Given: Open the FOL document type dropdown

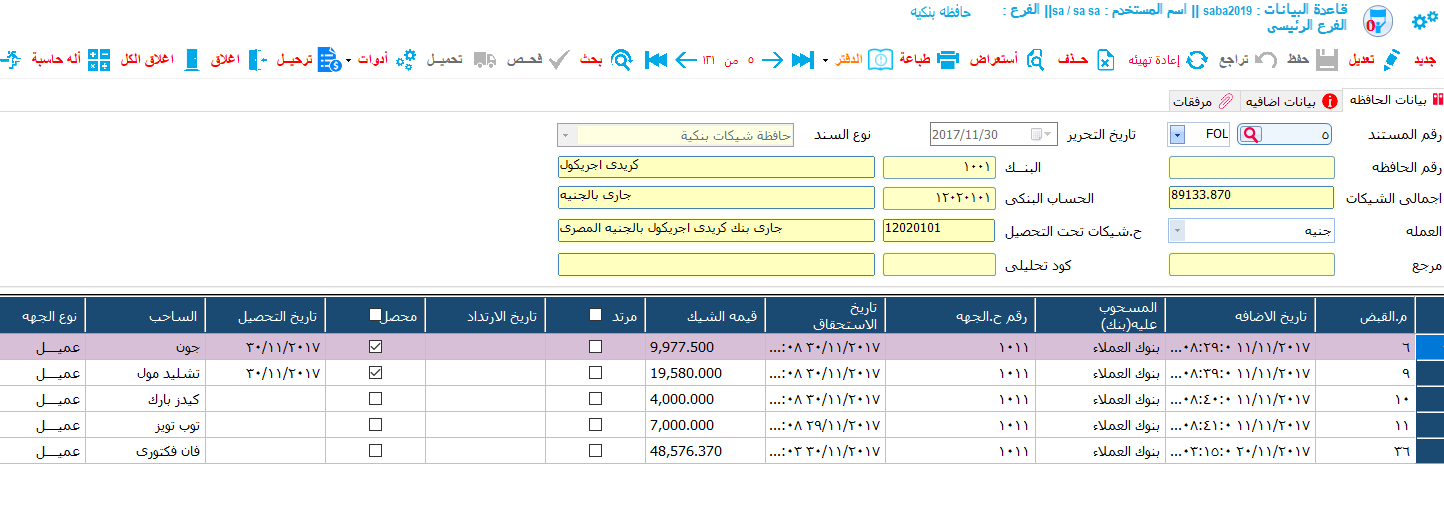Looking at the screenshot, I should pyautogui.click(x=1177, y=134).
